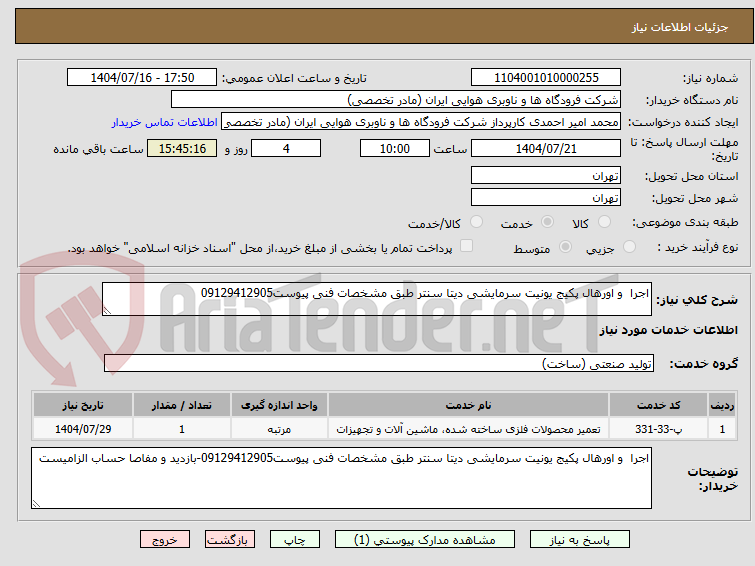Click the request creator field محمد امیر احمدی

coord(421,122)
